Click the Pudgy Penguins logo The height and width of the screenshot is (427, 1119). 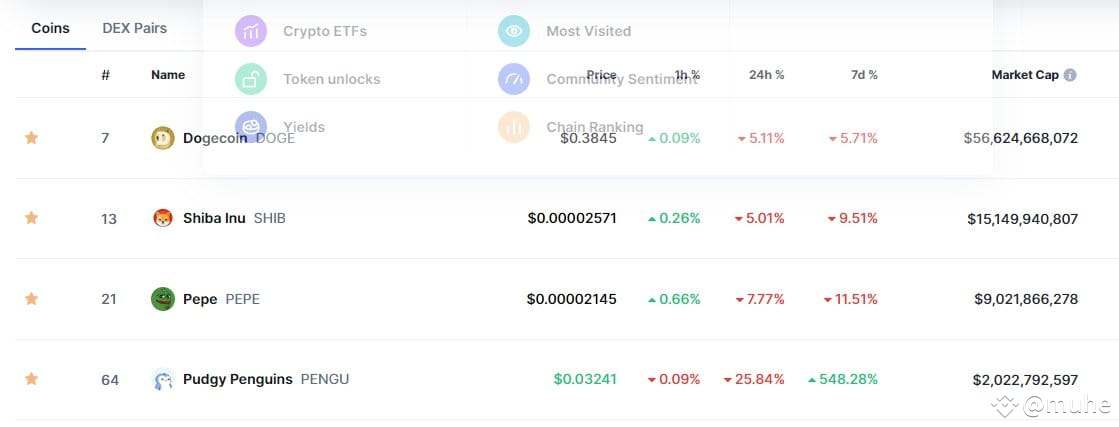(163, 378)
